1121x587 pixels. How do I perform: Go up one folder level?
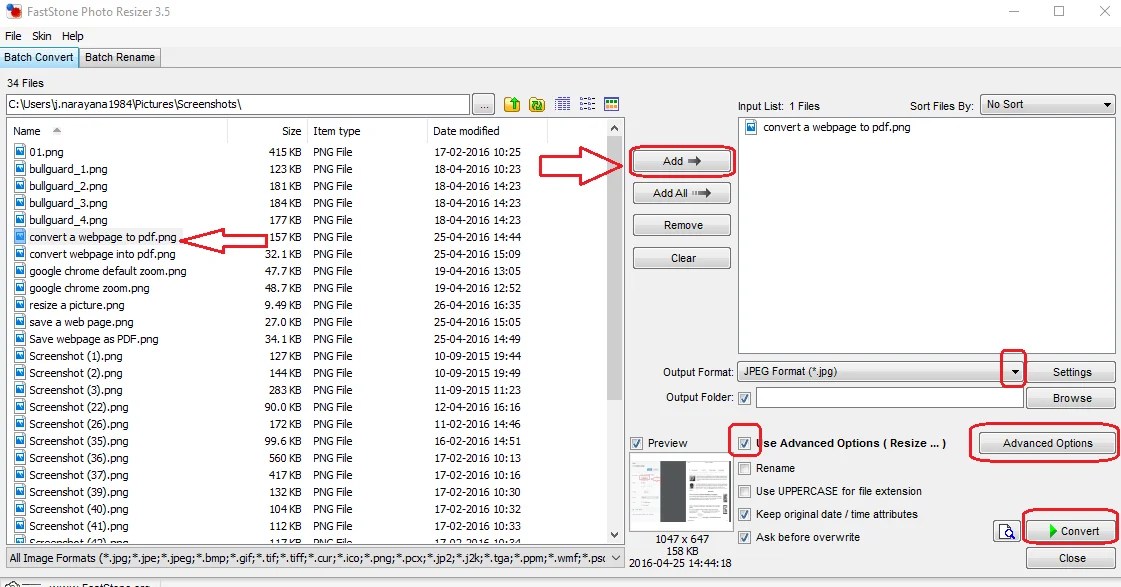pyautogui.click(x=512, y=104)
